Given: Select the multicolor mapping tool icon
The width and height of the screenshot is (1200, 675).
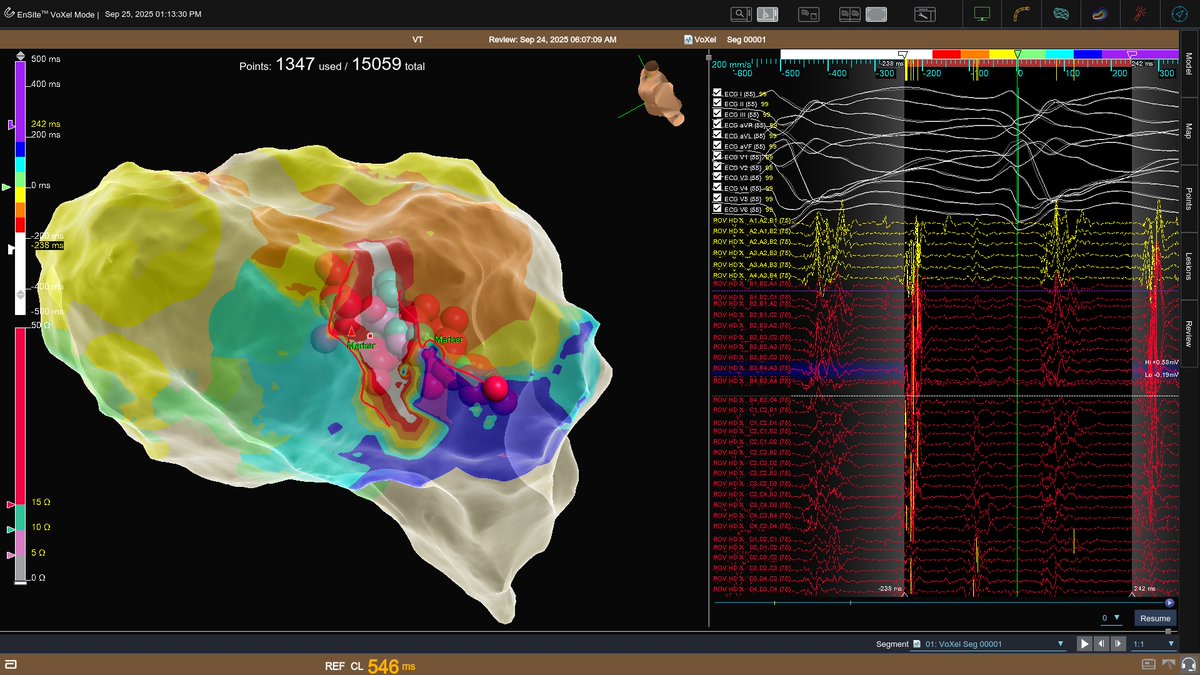Looking at the screenshot, I should [1100, 14].
